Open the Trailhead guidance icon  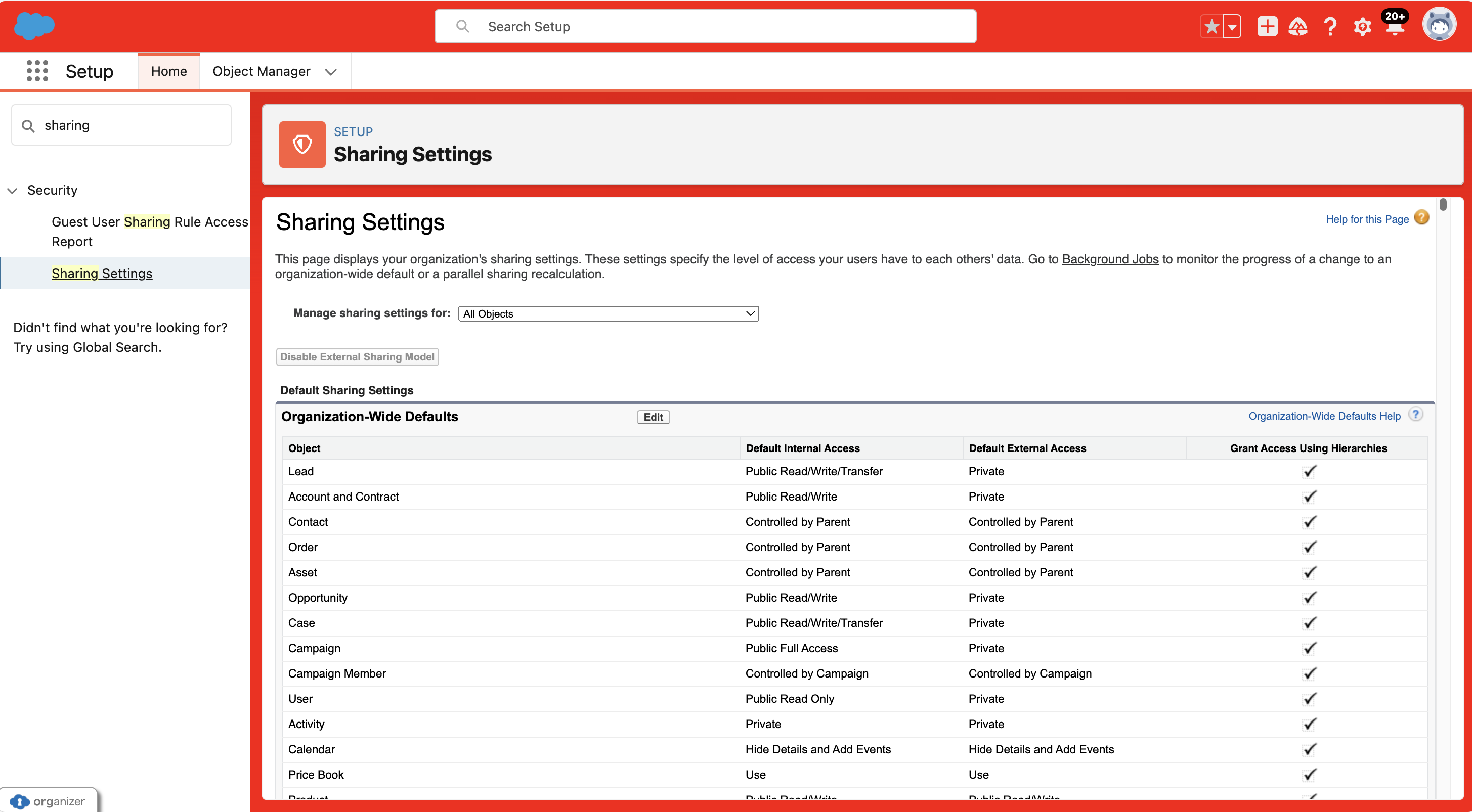pyautogui.click(x=1297, y=27)
